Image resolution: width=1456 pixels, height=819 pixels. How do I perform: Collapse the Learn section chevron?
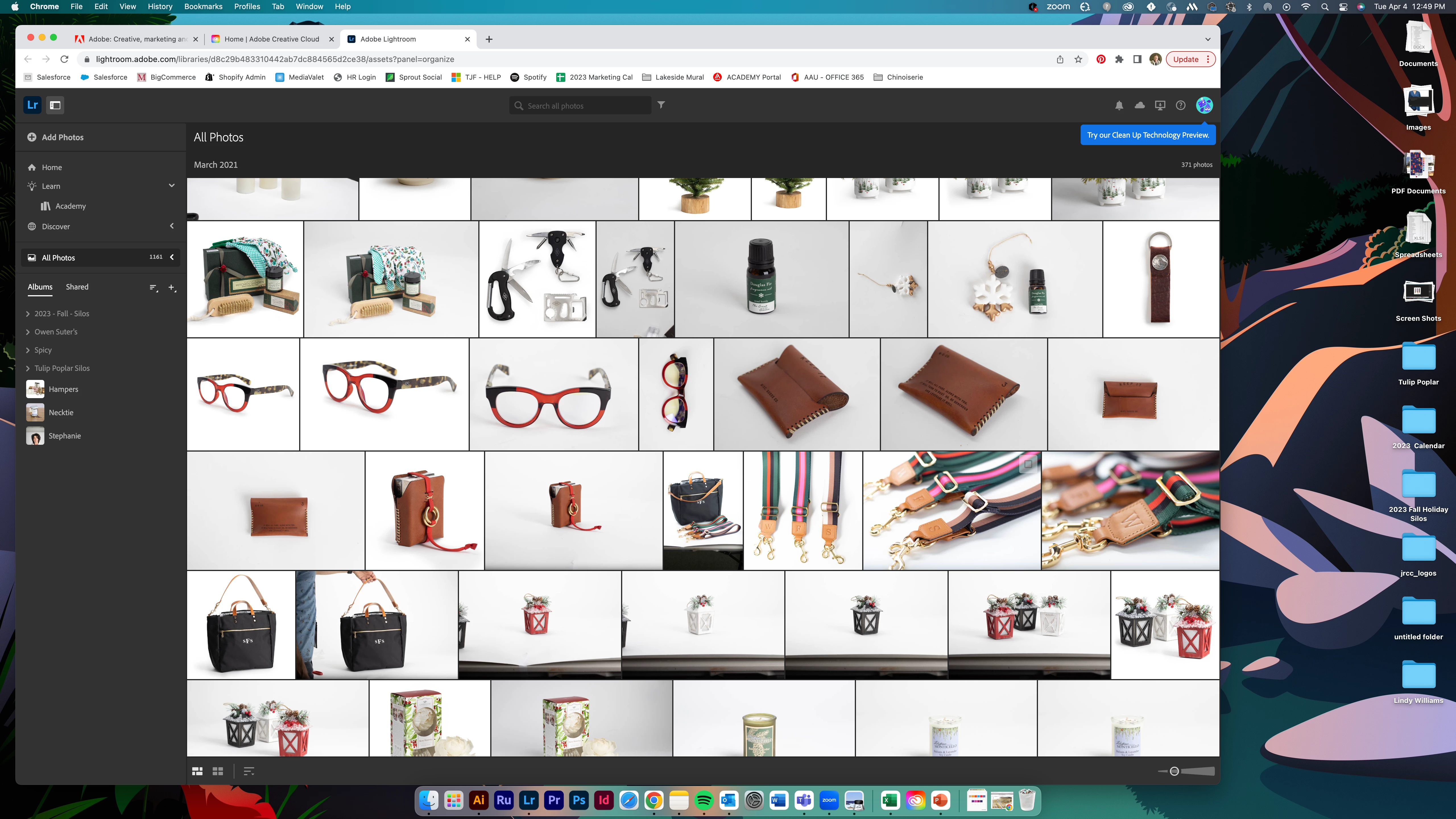(x=171, y=186)
